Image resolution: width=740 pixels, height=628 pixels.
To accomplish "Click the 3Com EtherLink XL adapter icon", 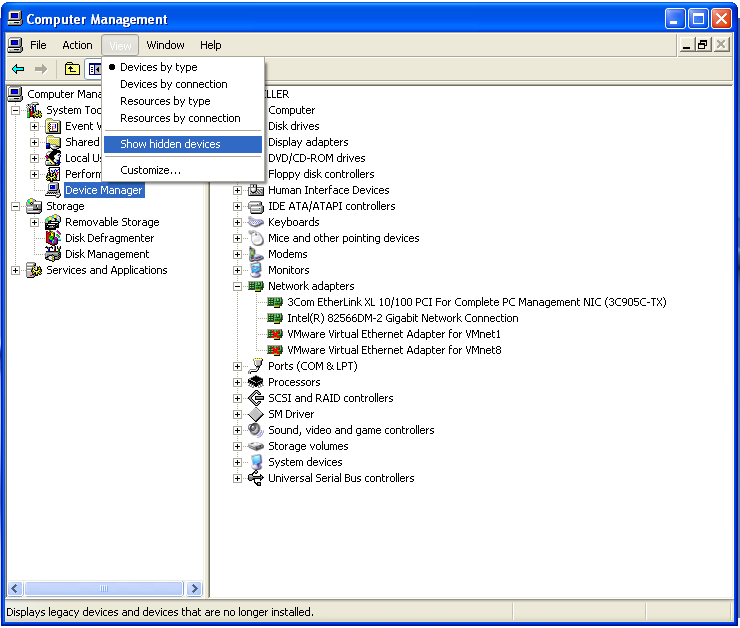I will 275,302.
